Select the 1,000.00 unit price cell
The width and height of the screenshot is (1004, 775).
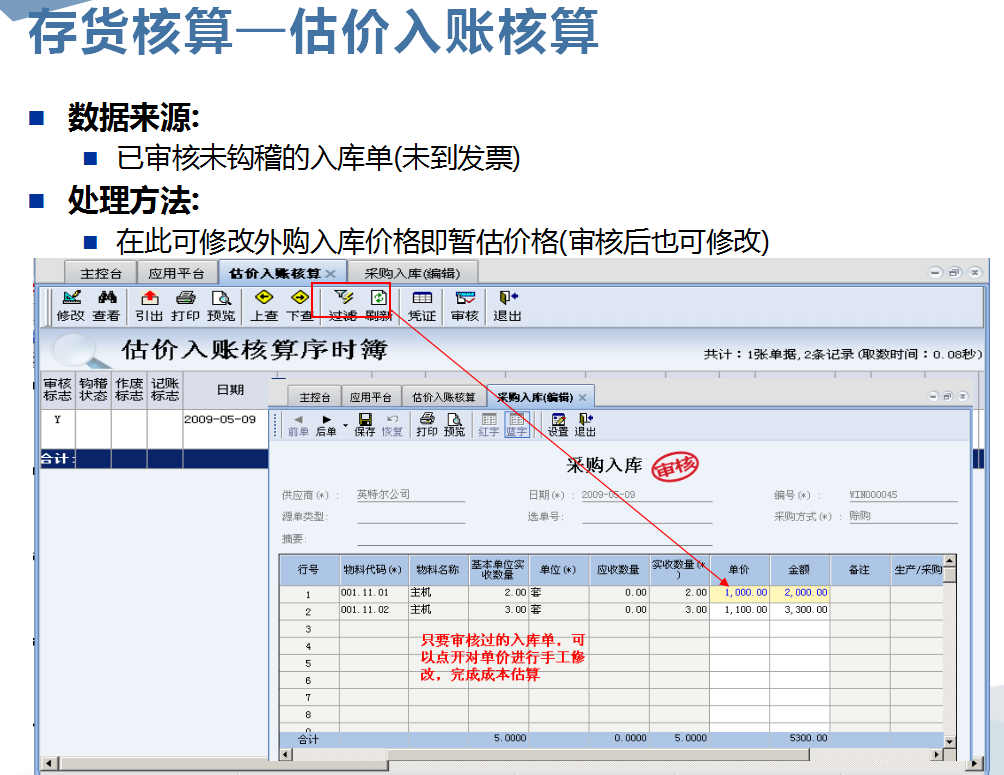coord(745,592)
